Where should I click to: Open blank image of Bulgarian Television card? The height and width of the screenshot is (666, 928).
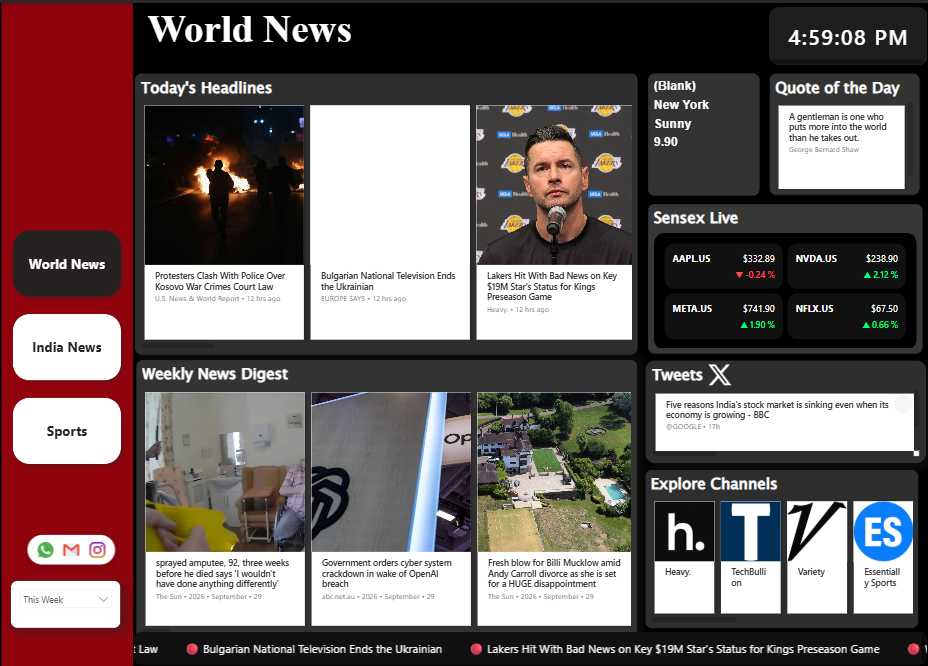tap(390, 185)
